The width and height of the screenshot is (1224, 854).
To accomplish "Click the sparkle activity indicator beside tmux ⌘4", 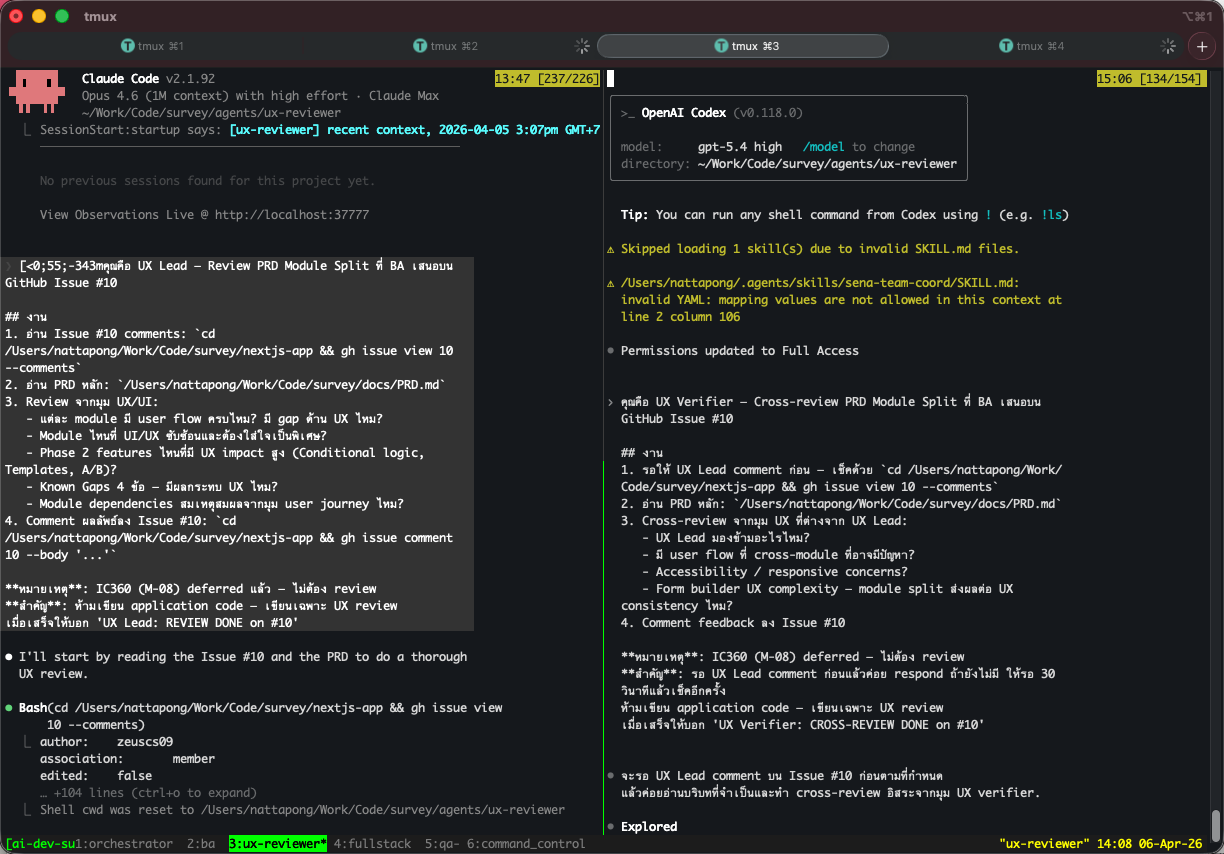I will [x=1166, y=46].
